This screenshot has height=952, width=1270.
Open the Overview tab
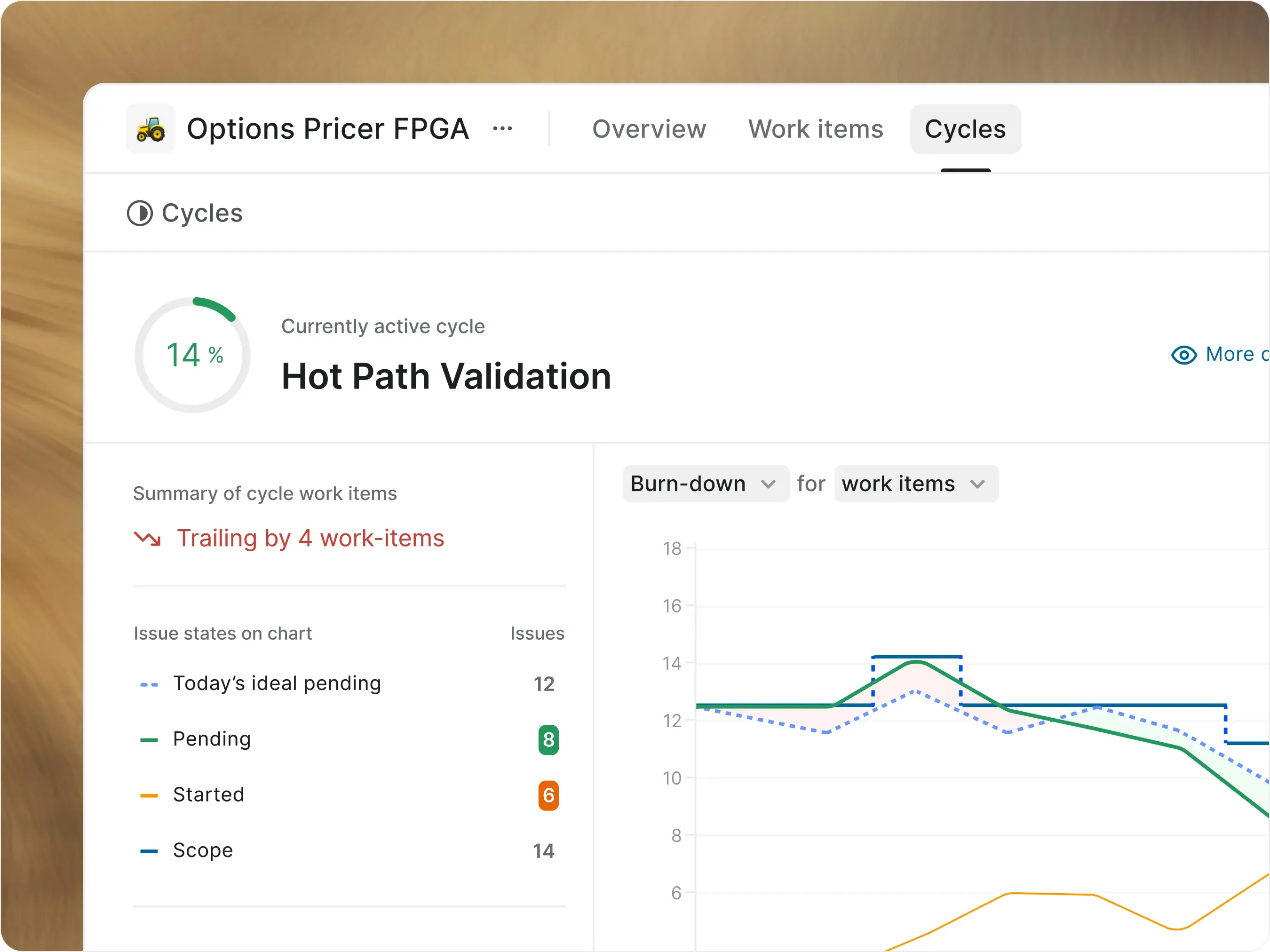point(649,128)
